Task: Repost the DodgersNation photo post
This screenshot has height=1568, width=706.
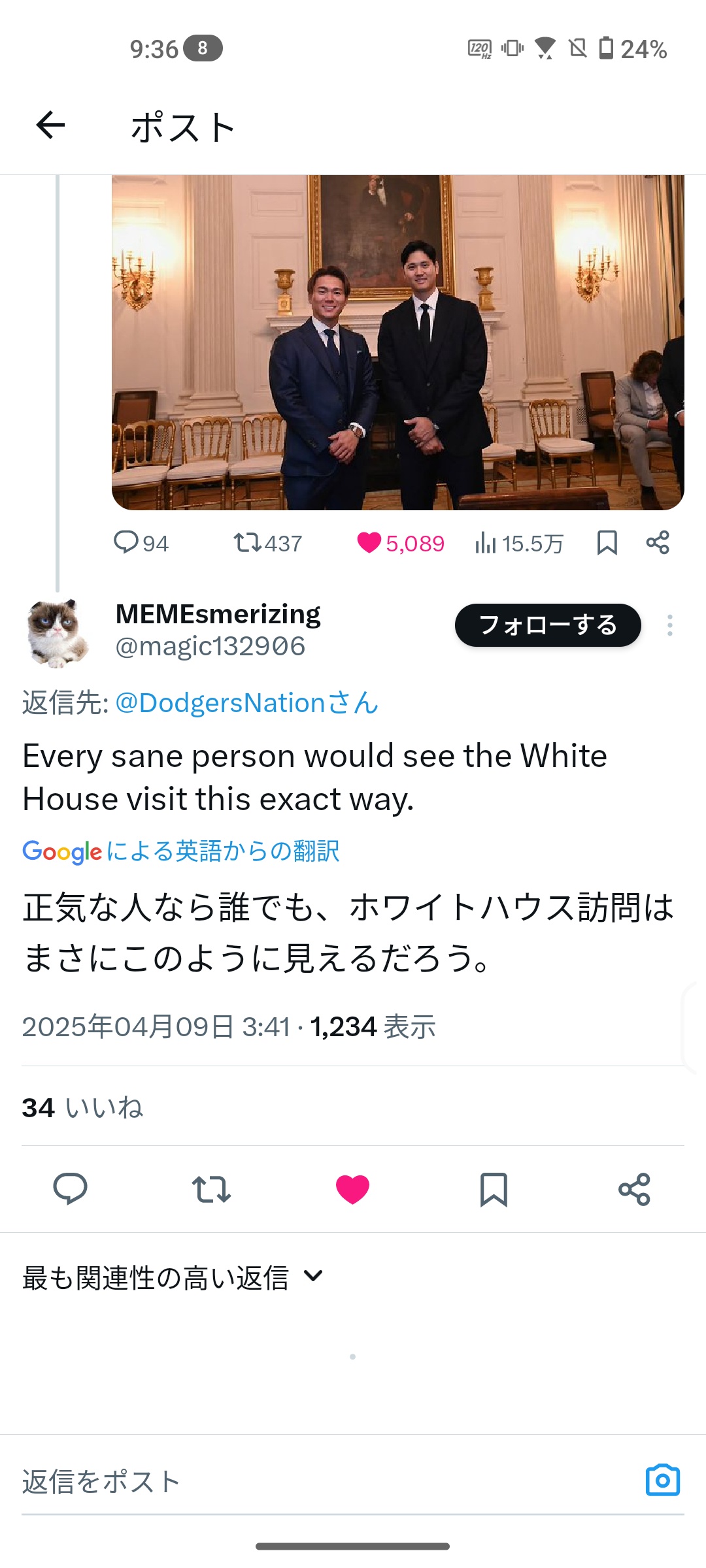Action: point(267,543)
